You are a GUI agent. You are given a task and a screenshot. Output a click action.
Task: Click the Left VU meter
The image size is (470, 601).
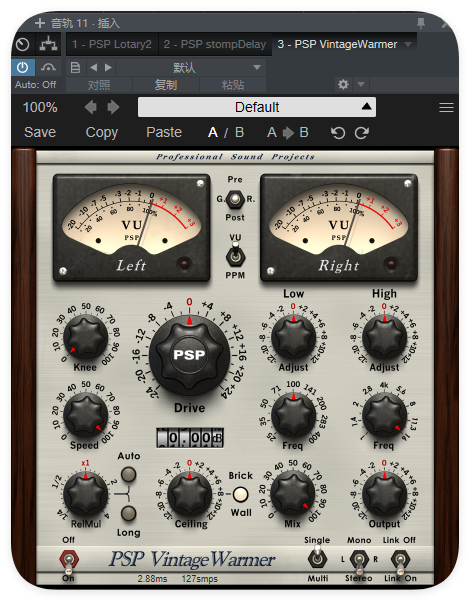131,228
